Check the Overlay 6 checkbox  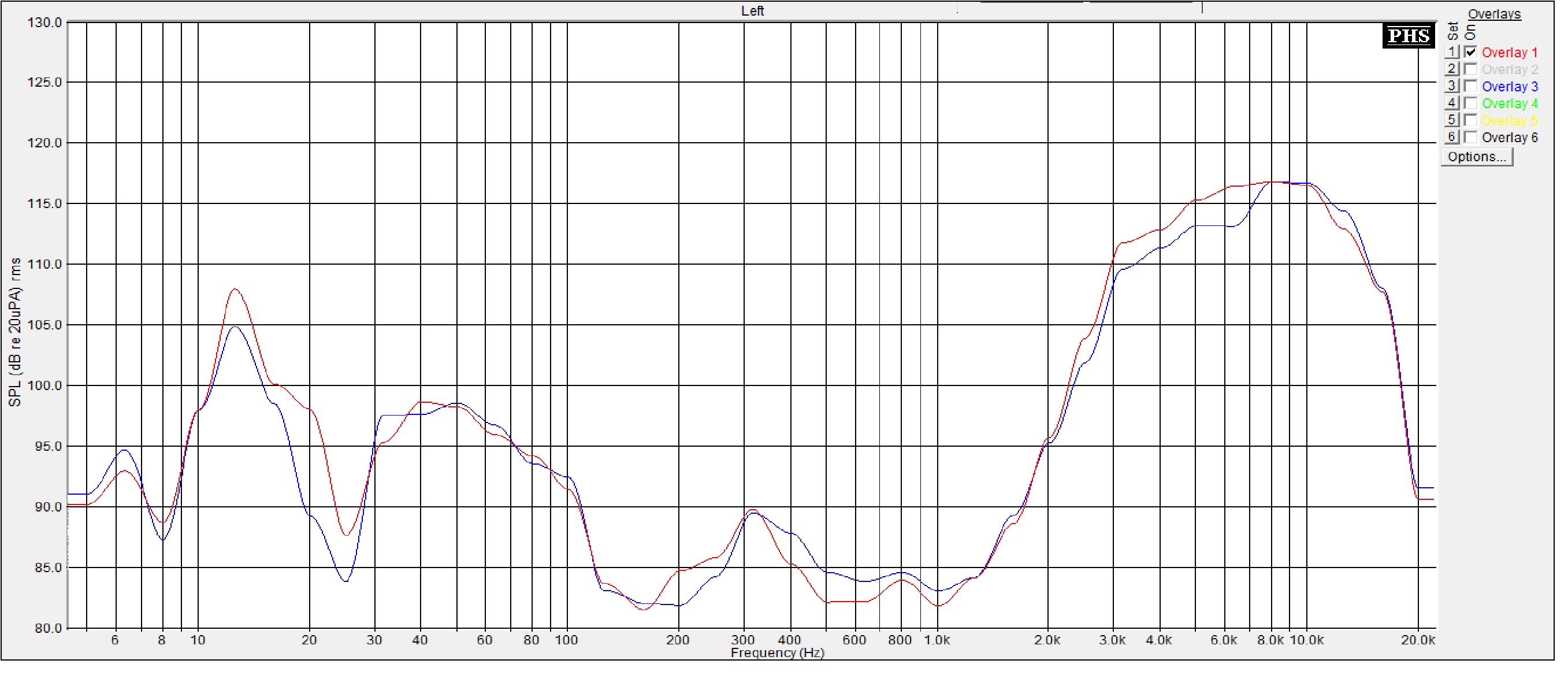1470,138
